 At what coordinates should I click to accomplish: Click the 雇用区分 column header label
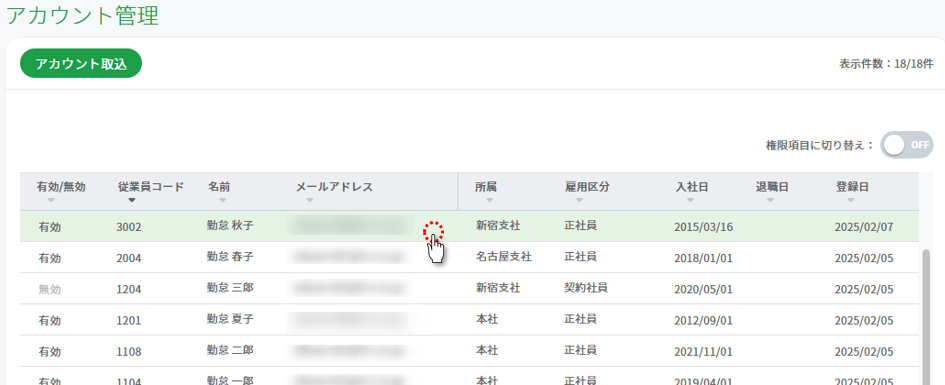[x=587, y=187]
